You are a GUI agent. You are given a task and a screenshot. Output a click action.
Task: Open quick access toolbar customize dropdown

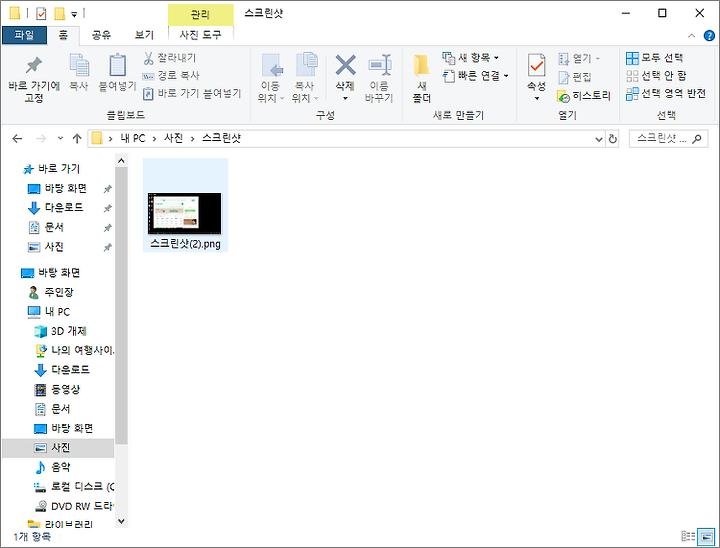(74, 14)
